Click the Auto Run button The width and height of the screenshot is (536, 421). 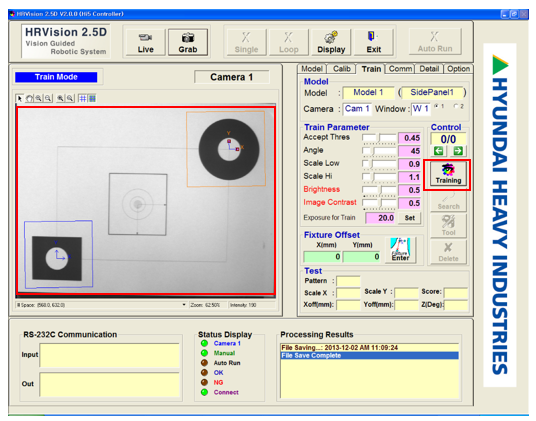tap(435, 42)
